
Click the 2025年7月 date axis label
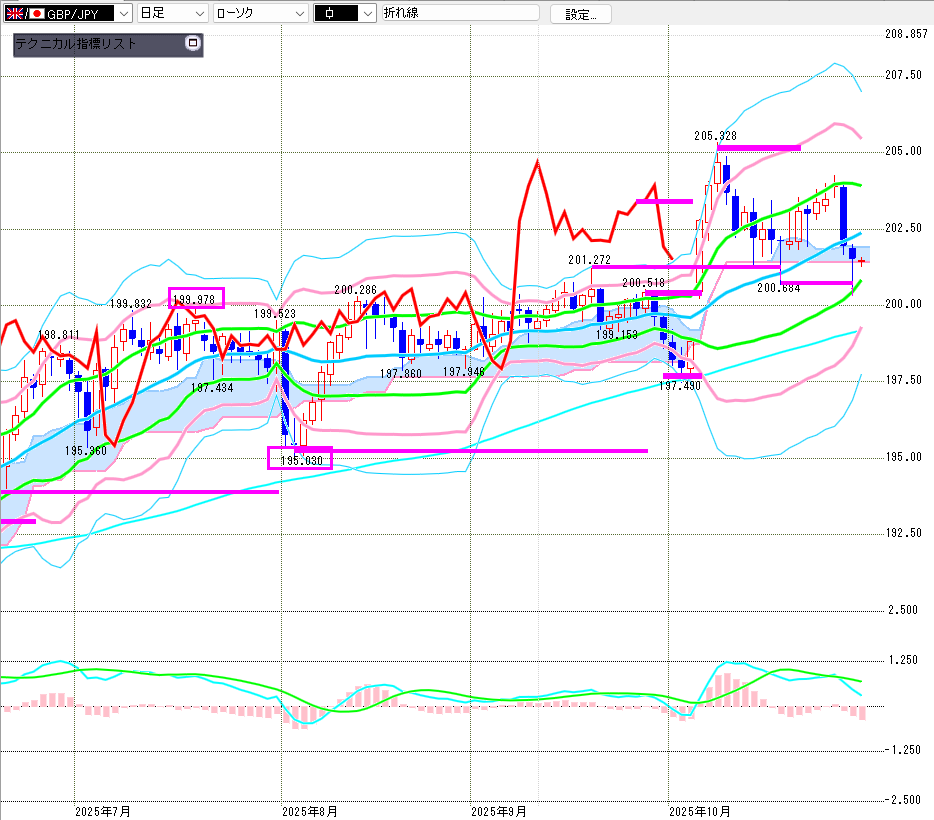click(x=103, y=811)
